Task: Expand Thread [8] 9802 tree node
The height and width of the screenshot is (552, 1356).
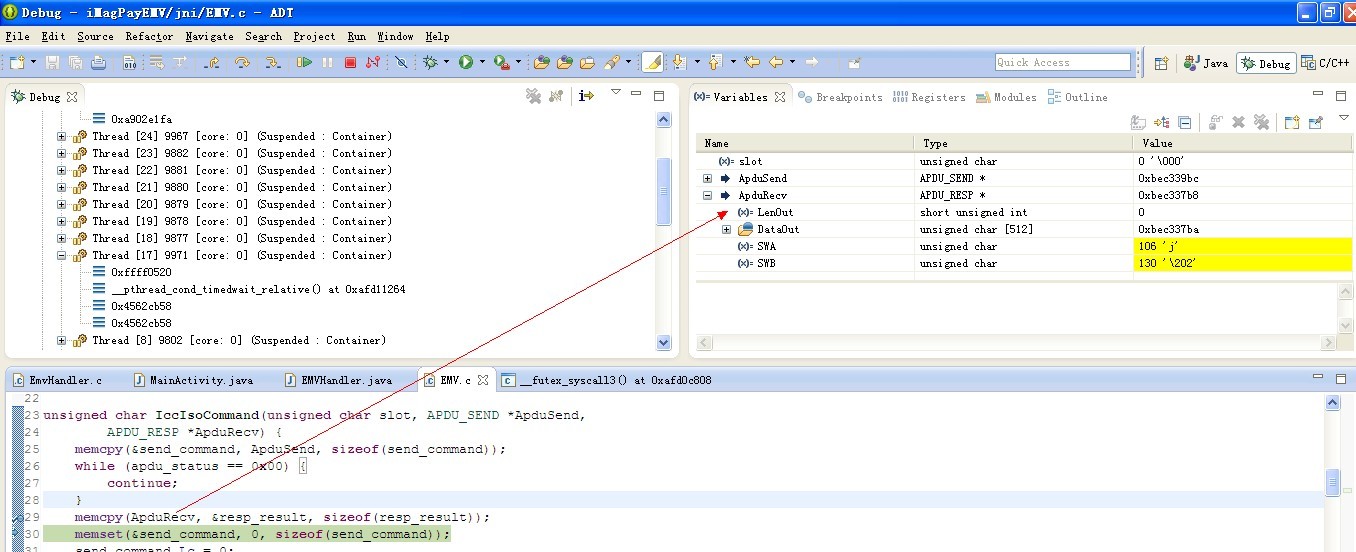Action: [x=62, y=341]
